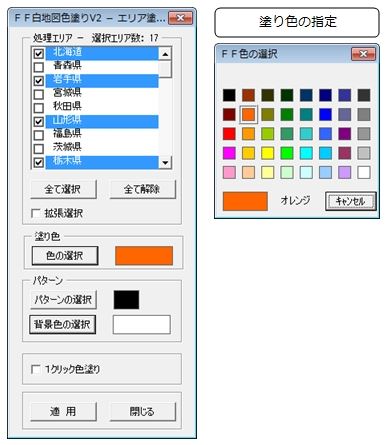Click the list scroll-down arrow
Screen dimensions: 387x445
pyautogui.click(x=165, y=163)
